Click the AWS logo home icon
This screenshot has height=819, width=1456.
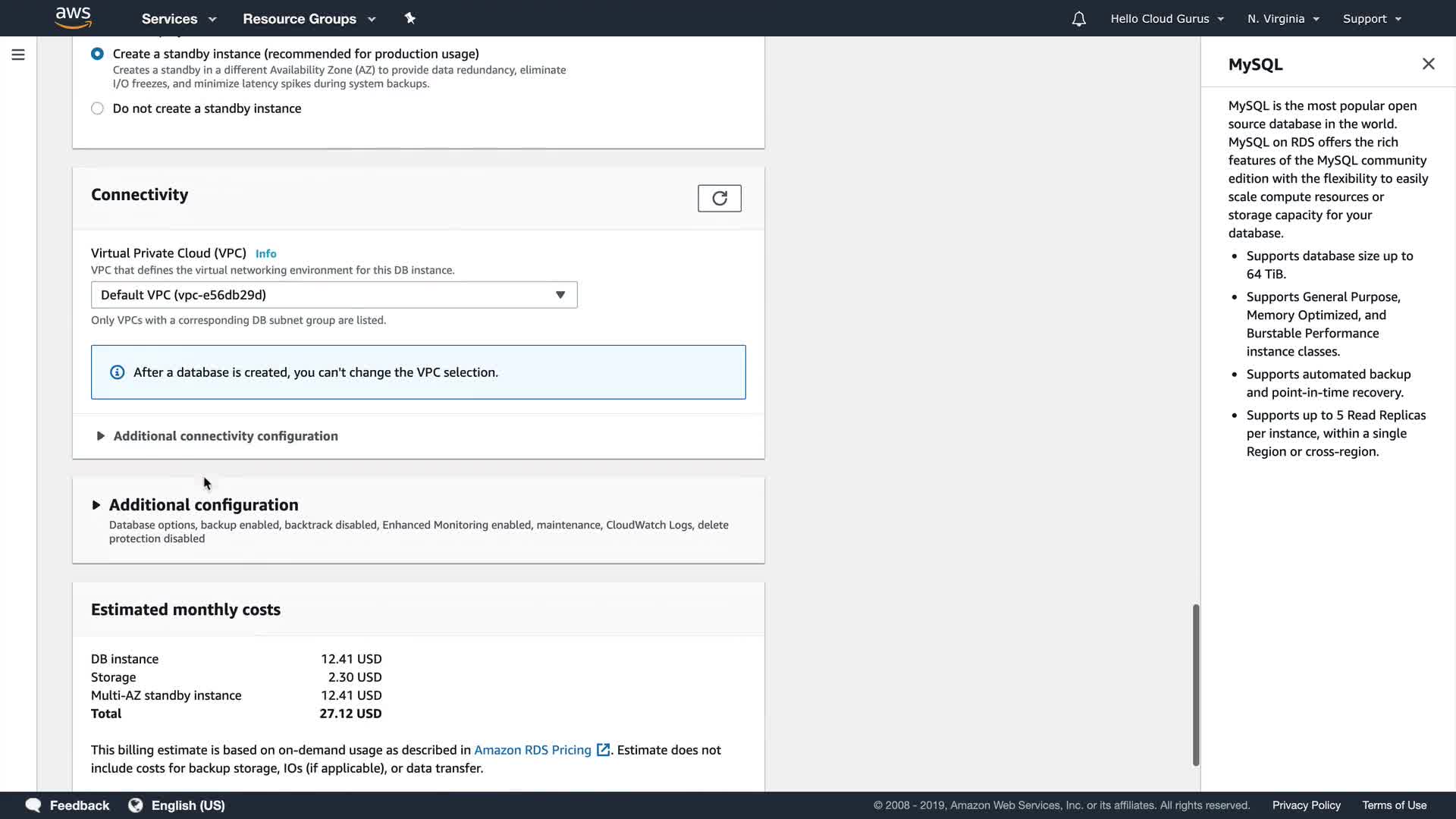(74, 17)
